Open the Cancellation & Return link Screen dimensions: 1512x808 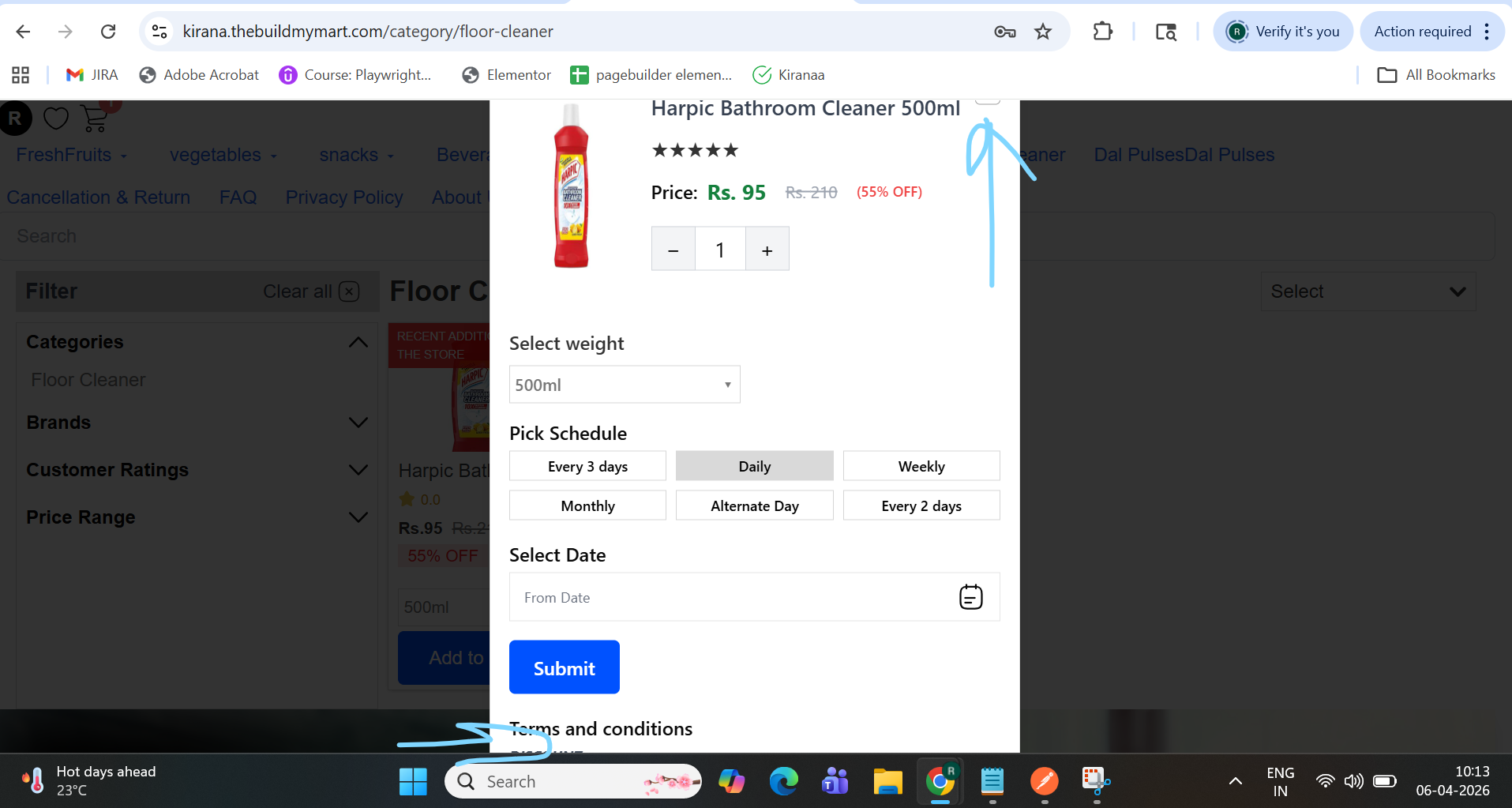point(99,197)
